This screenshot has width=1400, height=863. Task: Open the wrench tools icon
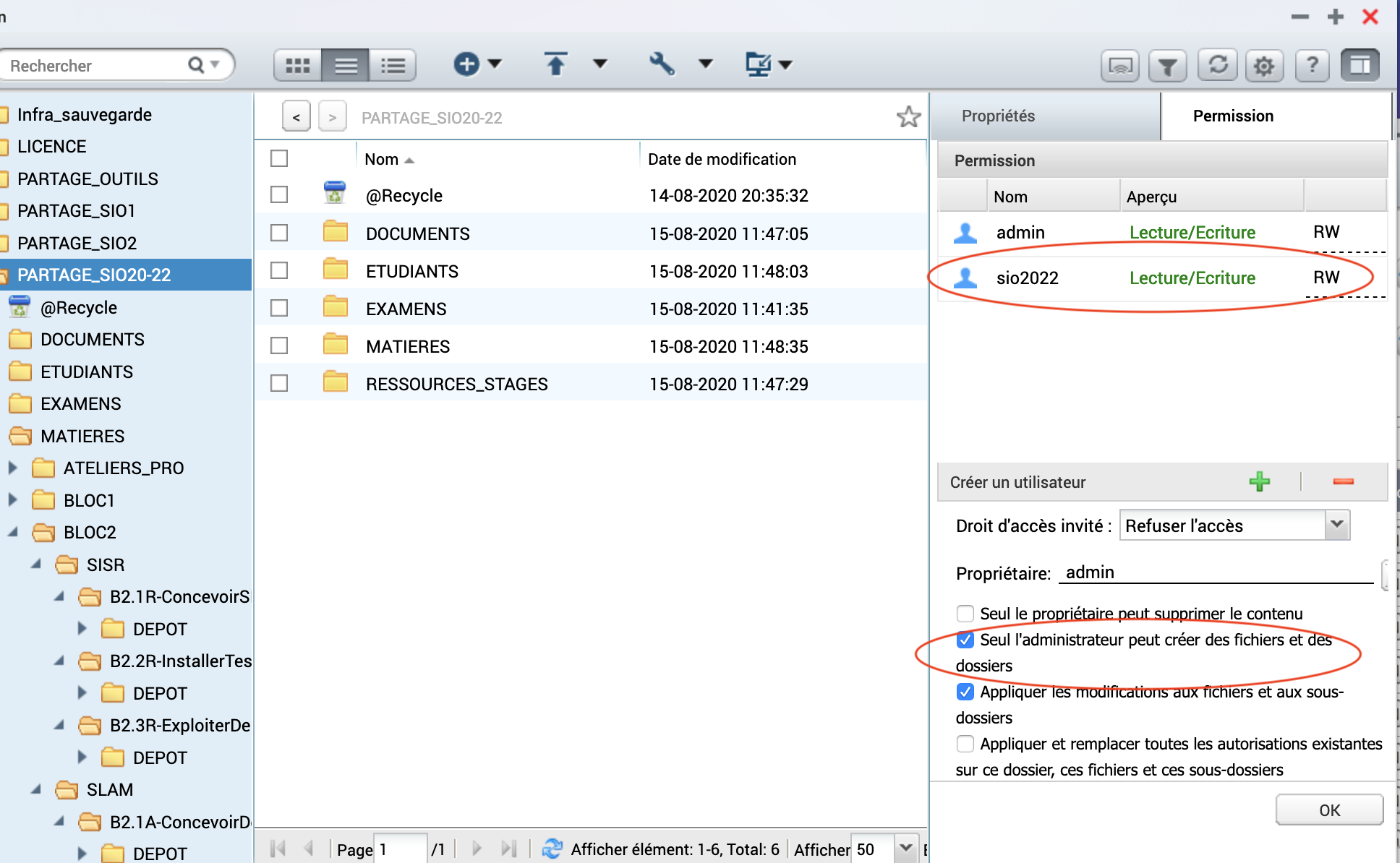(662, 64)
